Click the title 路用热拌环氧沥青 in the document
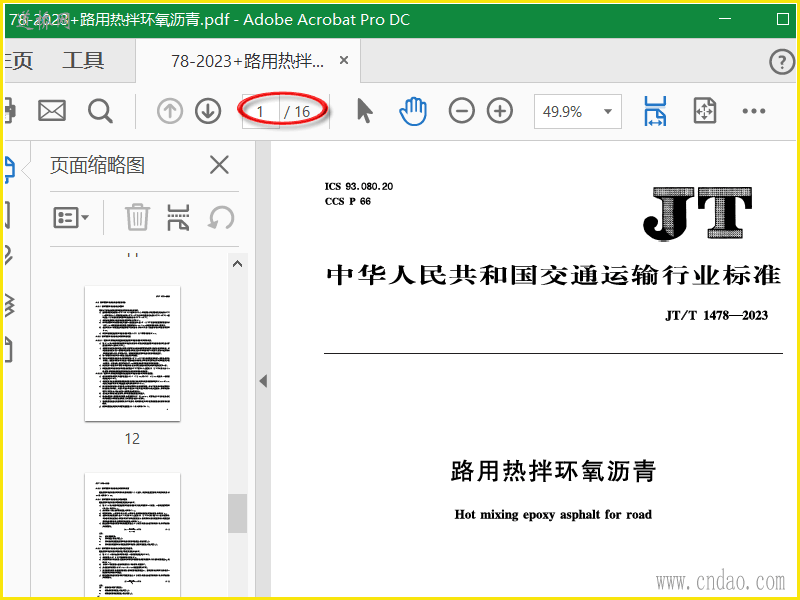800x600 pixels. point(553,471)
